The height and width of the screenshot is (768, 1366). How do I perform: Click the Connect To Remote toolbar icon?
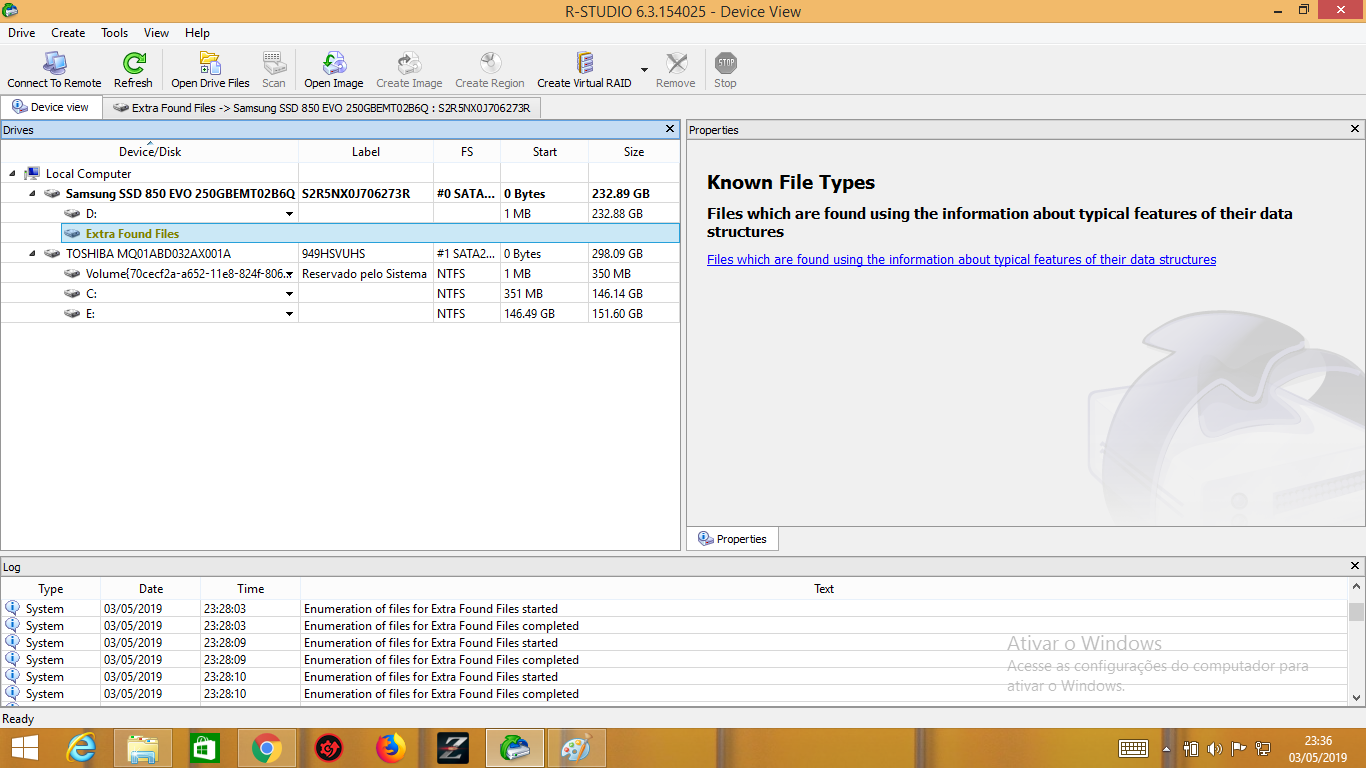tap(54, 70)
